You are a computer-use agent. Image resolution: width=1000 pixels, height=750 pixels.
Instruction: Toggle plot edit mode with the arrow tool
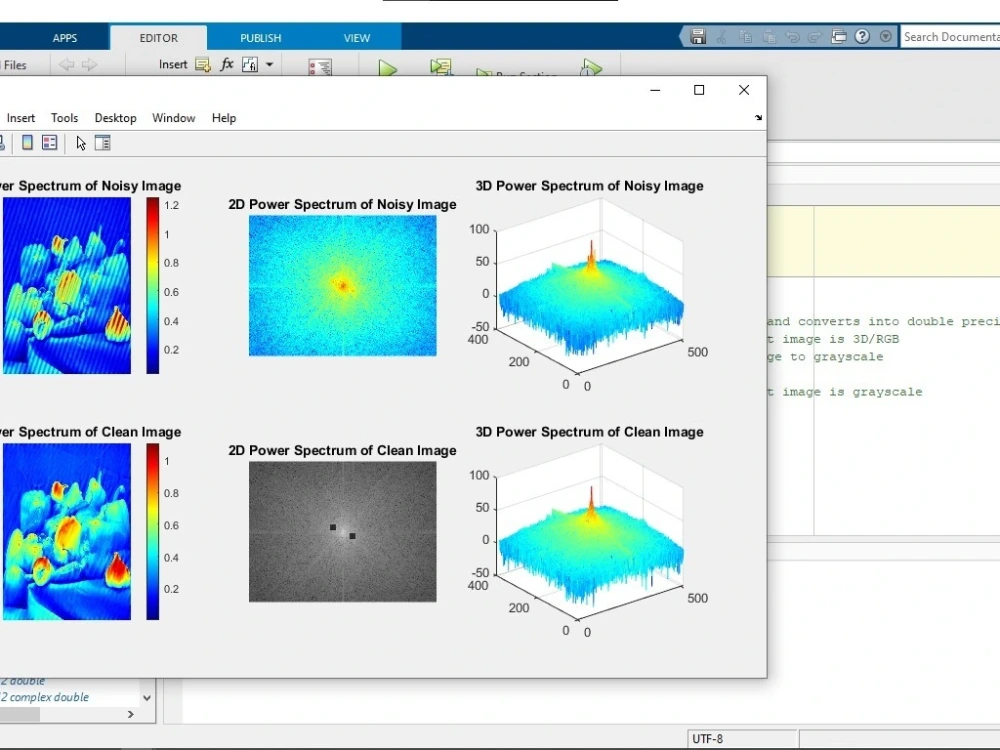[x=79, y=143]
